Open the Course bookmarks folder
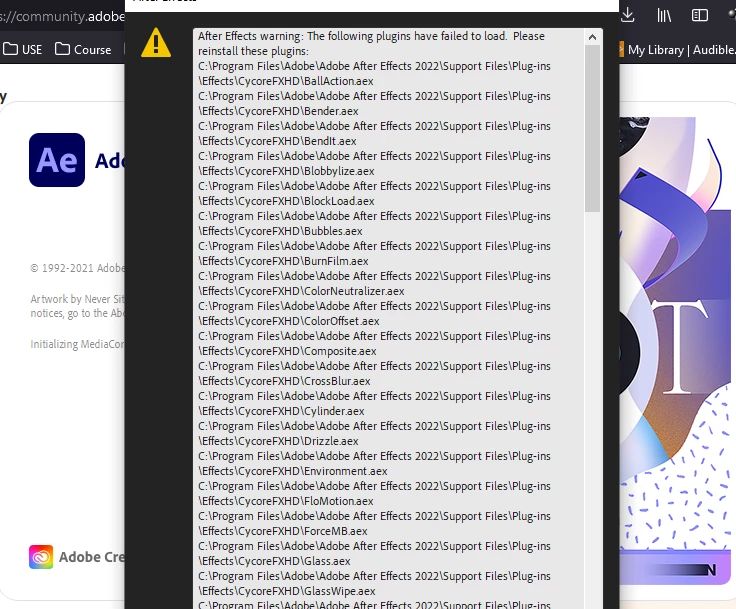Image resolution: width=736 pixels, height=609 pixels. [83, 49]
